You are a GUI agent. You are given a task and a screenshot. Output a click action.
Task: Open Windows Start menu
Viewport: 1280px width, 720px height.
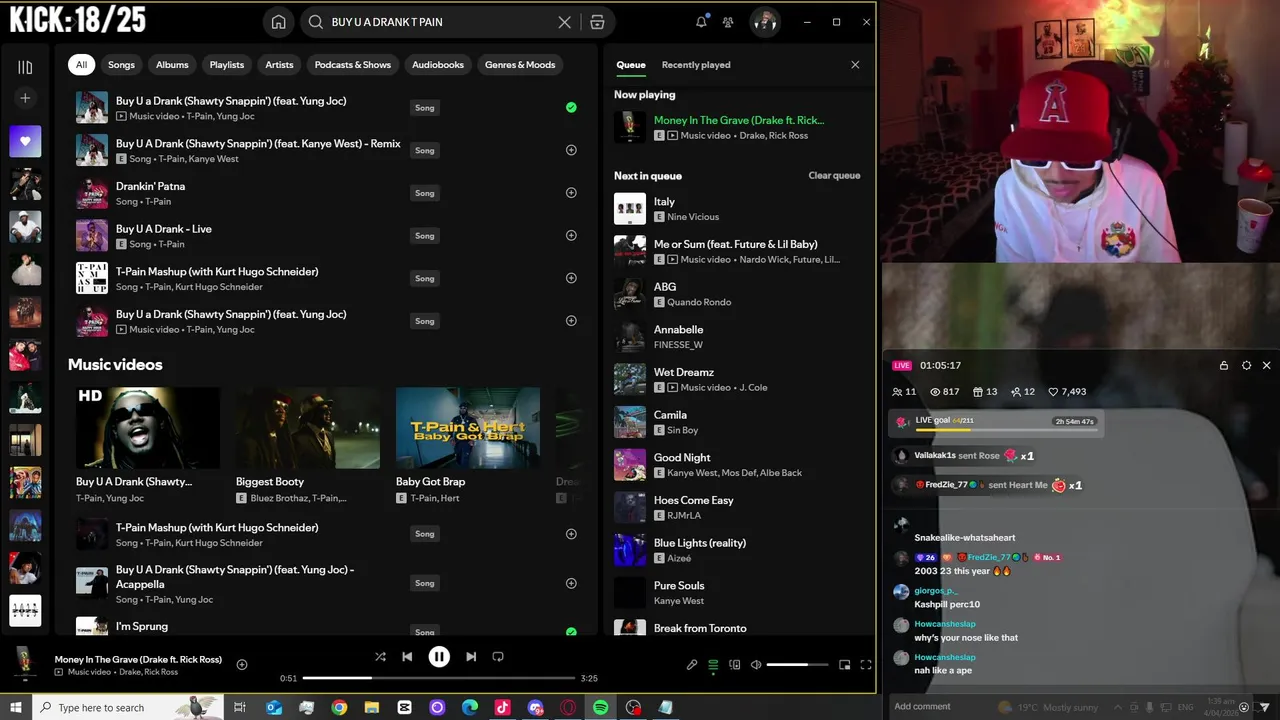point(16,708)
